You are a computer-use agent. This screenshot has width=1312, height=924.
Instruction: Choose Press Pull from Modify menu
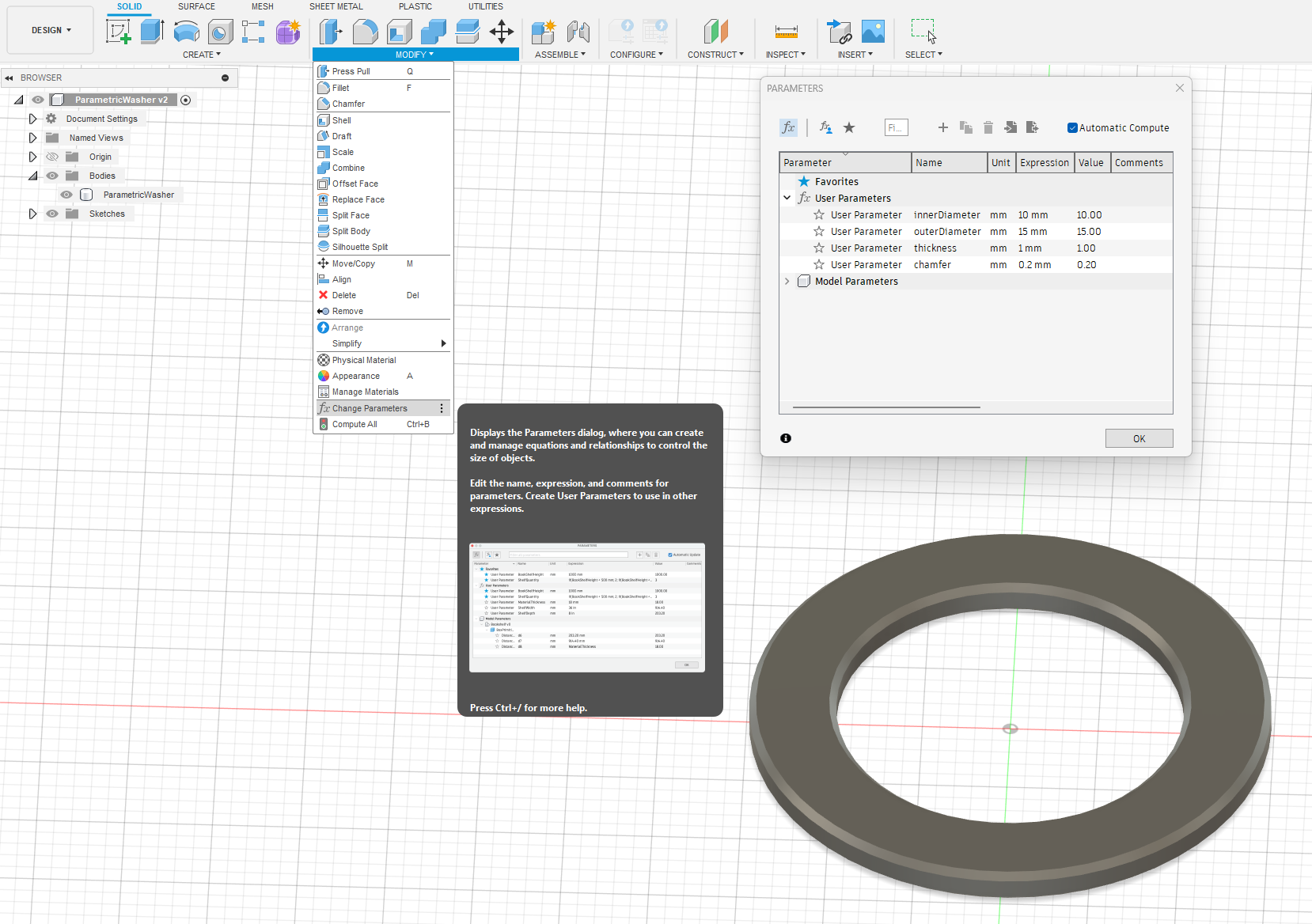coord(383,71)
